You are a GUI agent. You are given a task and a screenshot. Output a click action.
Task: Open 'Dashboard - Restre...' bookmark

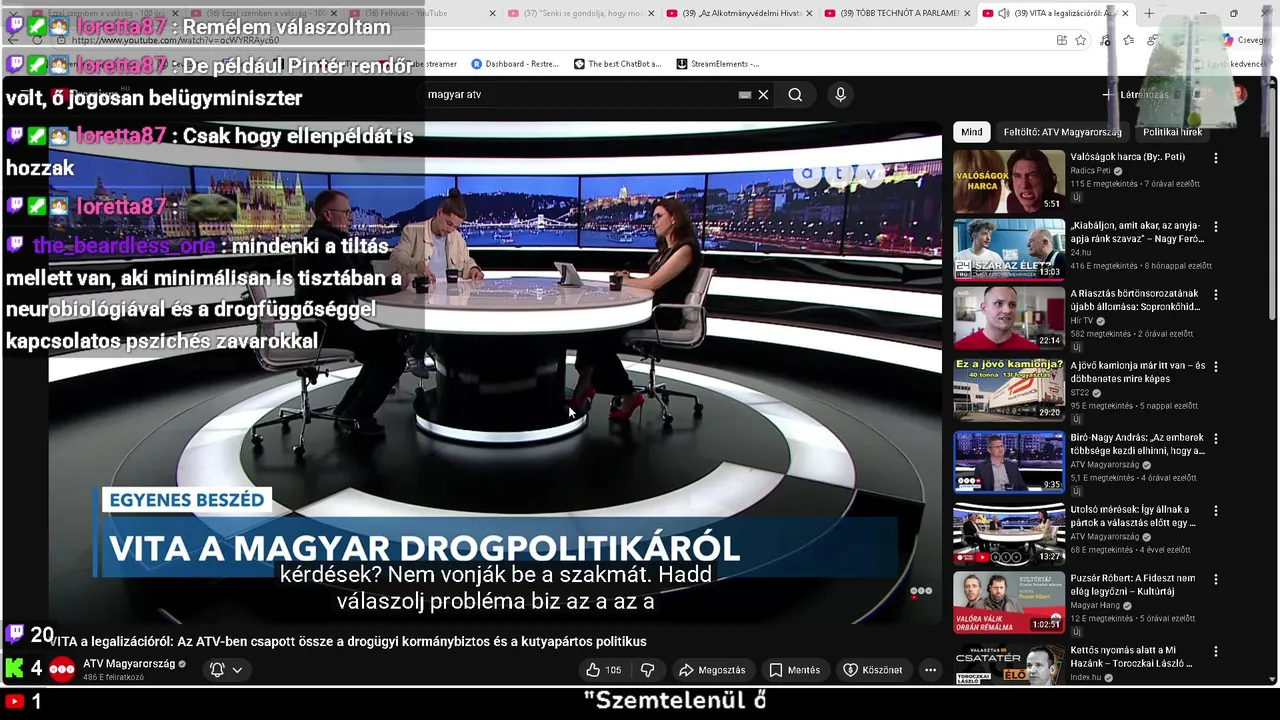515,64
